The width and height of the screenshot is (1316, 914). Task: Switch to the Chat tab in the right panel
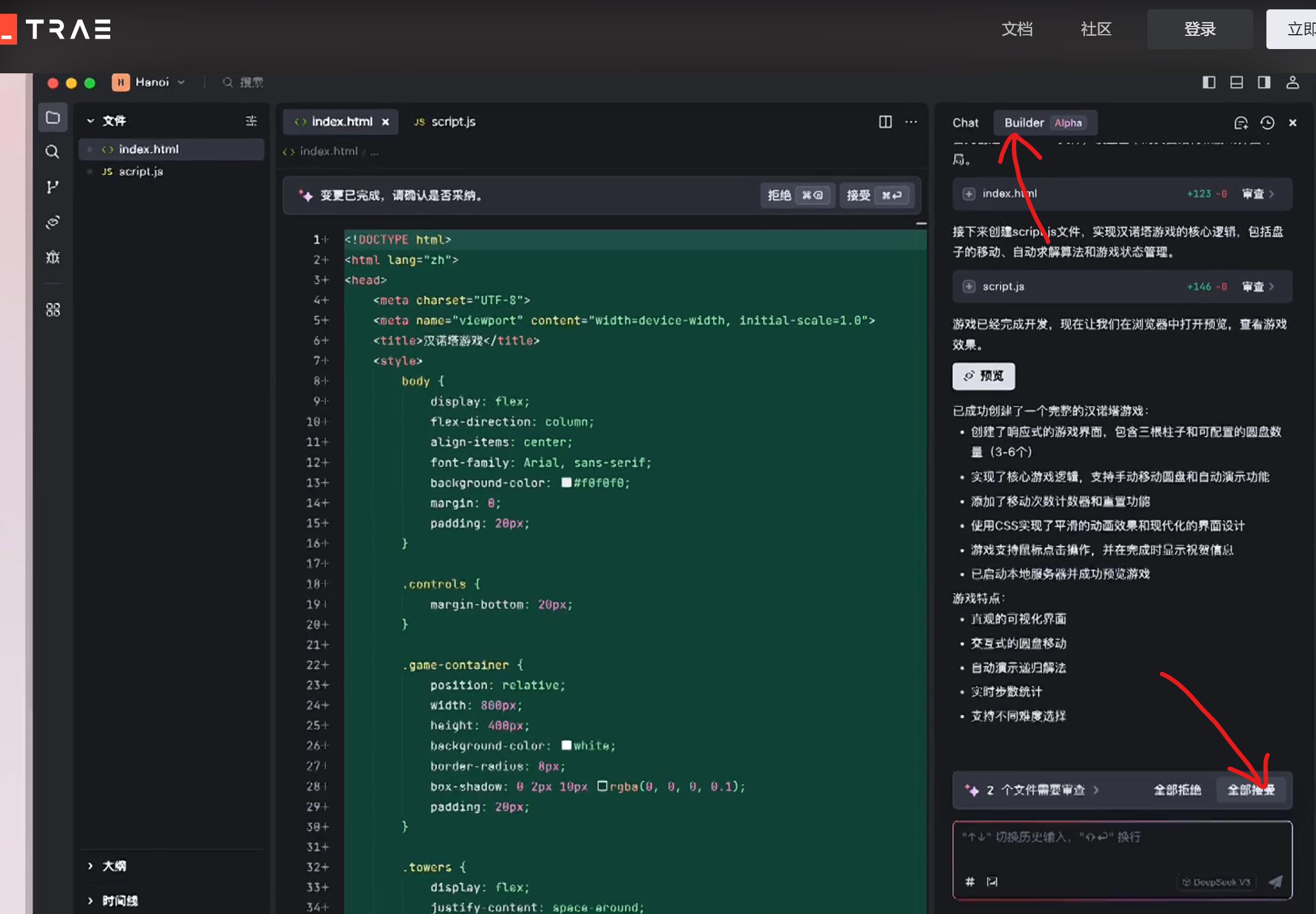point(966,122)
